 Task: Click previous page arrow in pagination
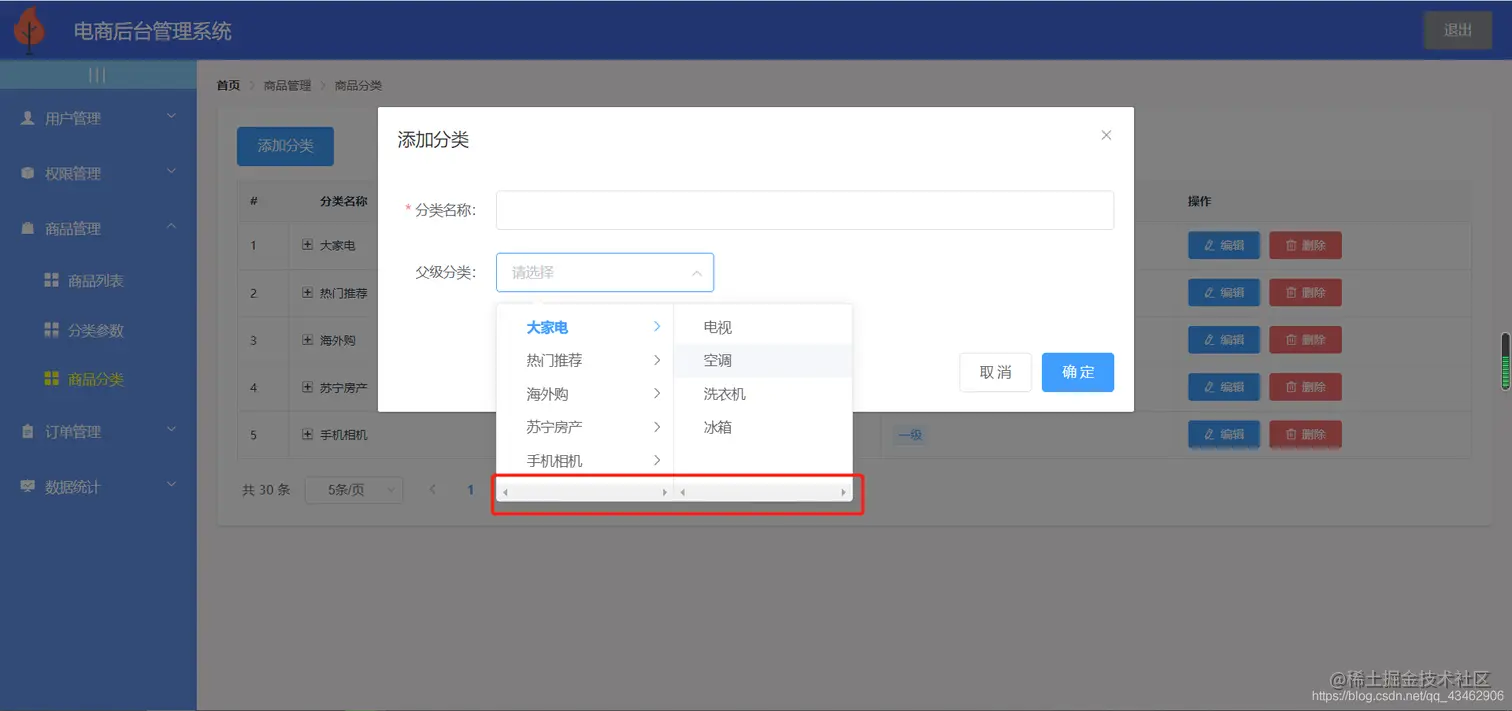(x=433, y=490)
